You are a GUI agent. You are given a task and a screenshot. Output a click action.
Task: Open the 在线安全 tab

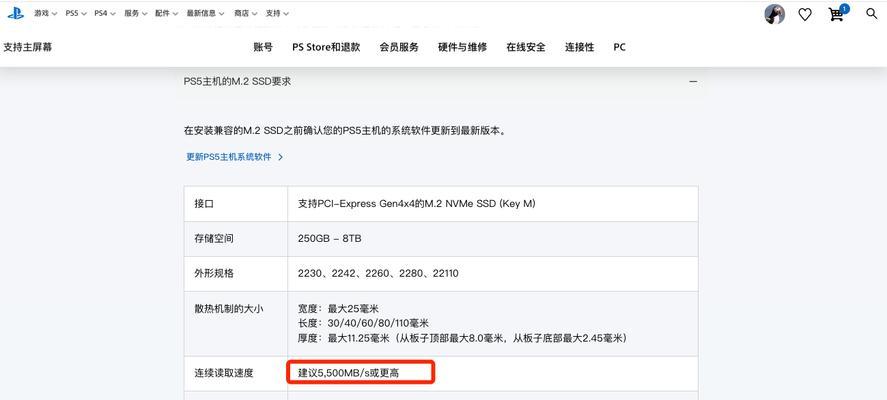click(526, 48)
